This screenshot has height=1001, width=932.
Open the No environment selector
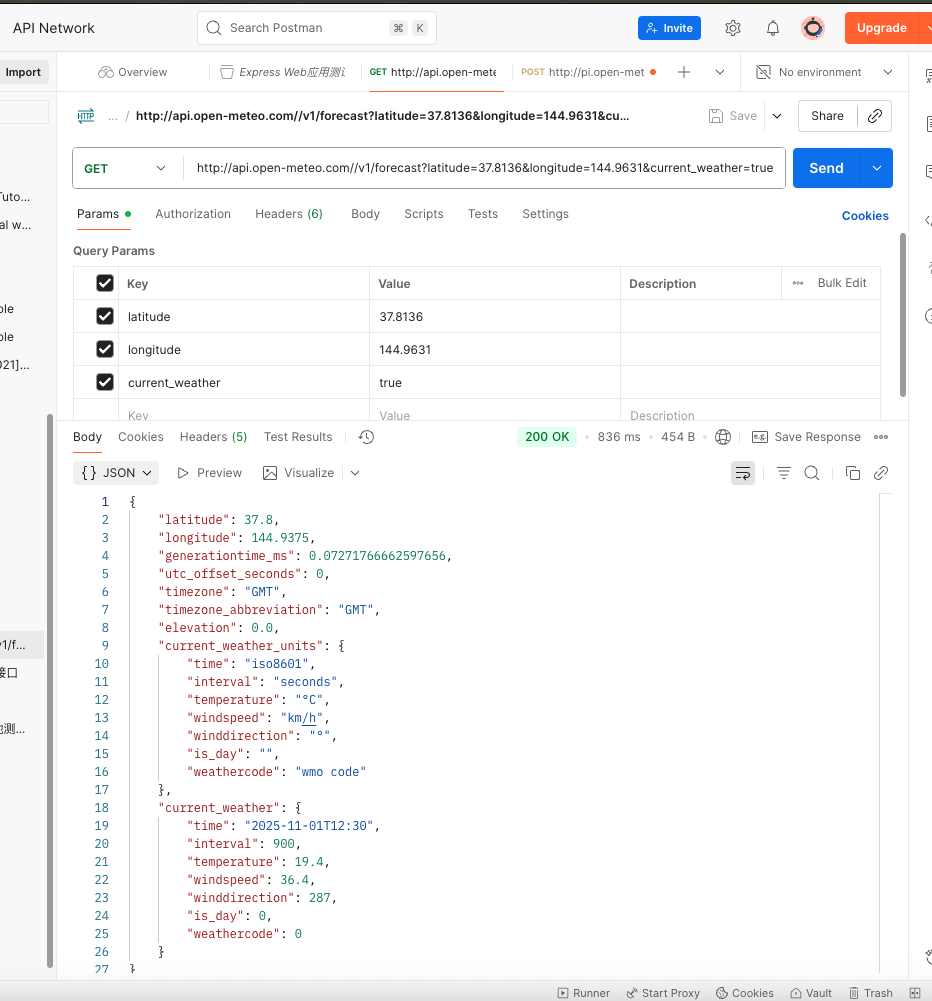coord(824,72)
